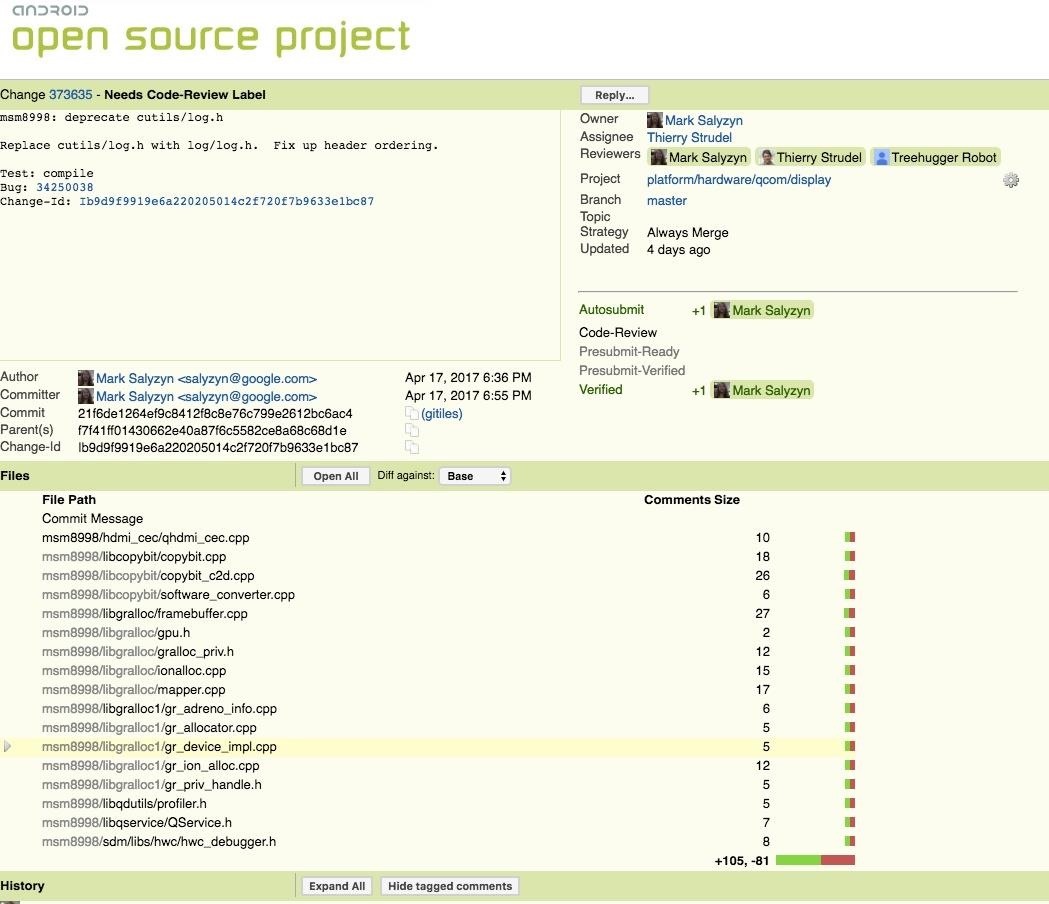Click the Treehugger Robot reviewer chip
1049x904 pixels.
[935, 157]
